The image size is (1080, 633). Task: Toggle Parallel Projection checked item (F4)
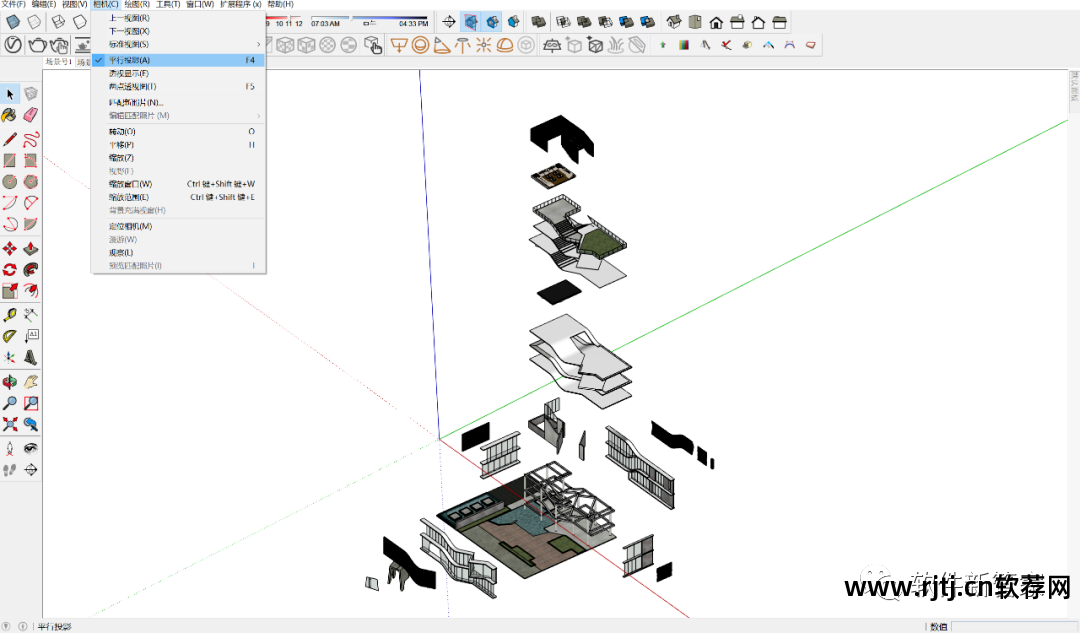tap(178, 60)
